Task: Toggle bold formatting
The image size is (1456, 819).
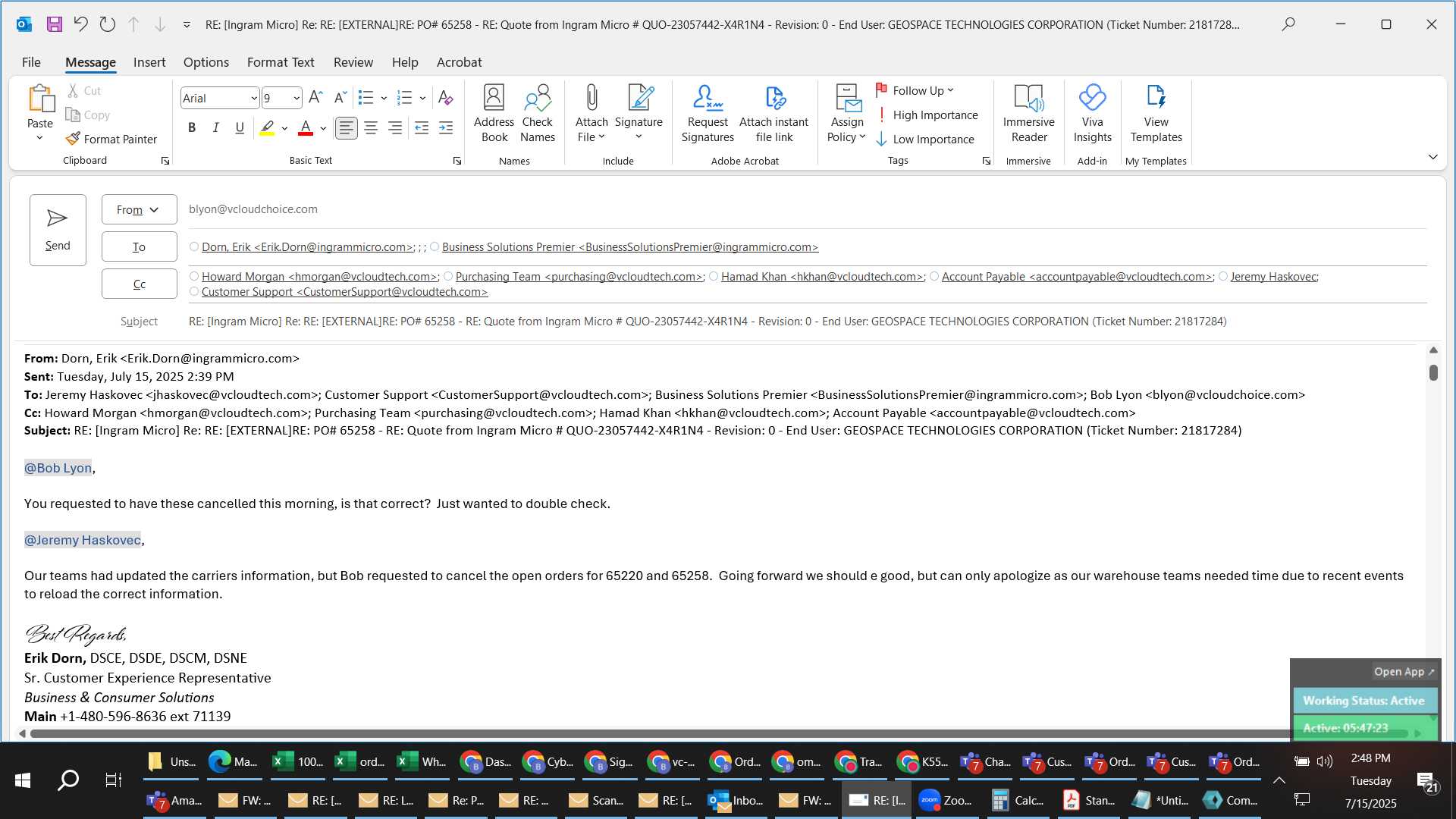Action: tap(192, 128)
